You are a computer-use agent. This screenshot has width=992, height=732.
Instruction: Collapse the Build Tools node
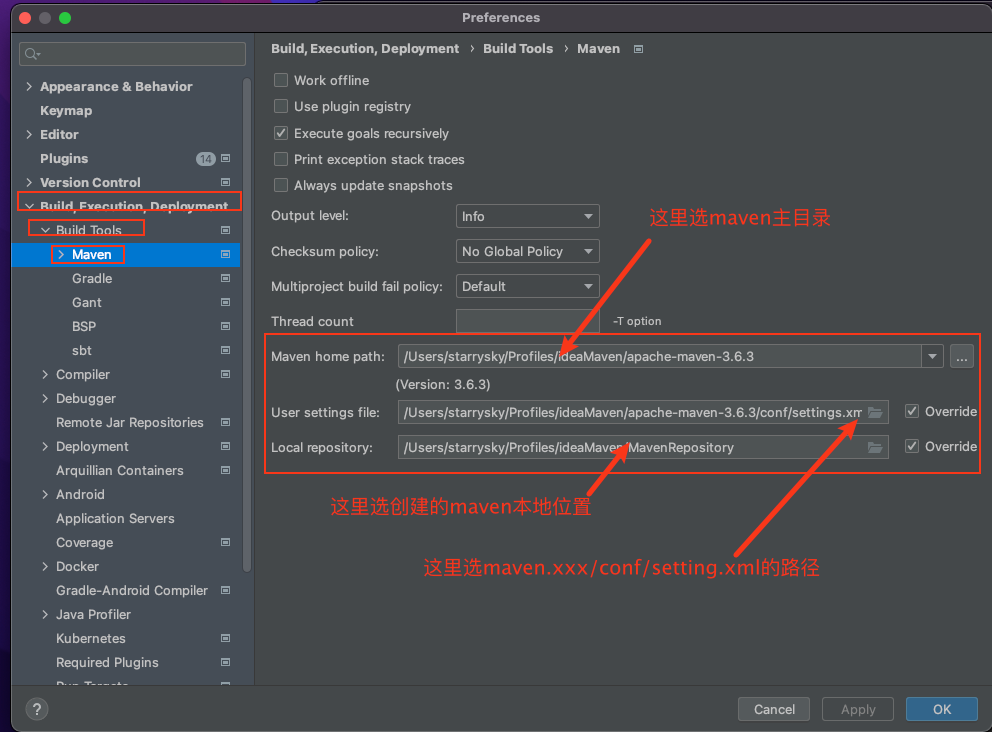pyautogui.click(x=45, y=230)
